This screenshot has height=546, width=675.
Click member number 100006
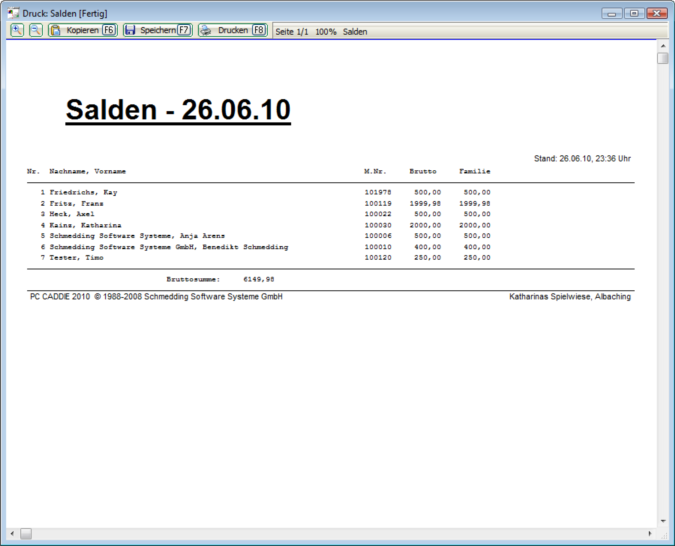pos(378,236)
